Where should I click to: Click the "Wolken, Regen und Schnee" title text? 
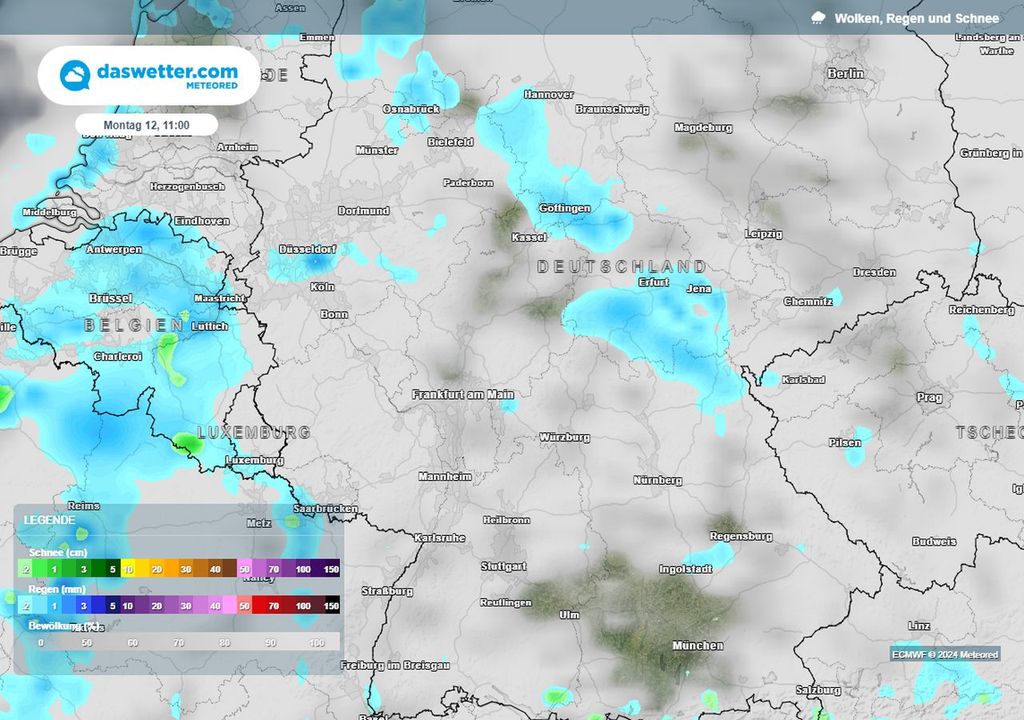tap(918, 18)
